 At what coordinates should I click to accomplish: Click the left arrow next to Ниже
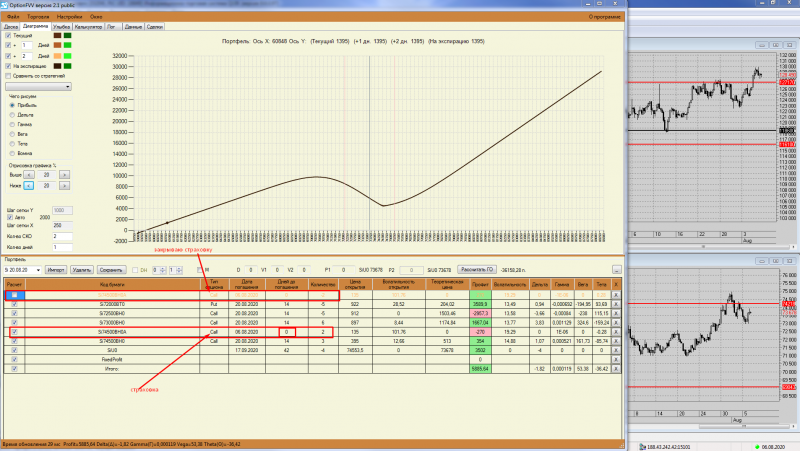pos(29,186)
